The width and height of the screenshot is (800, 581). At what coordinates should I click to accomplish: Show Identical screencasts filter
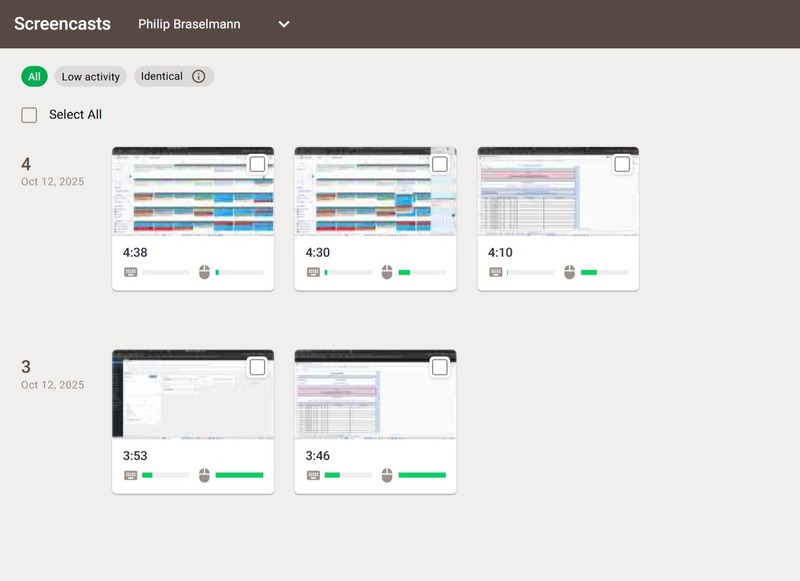(x=162, y=77)
